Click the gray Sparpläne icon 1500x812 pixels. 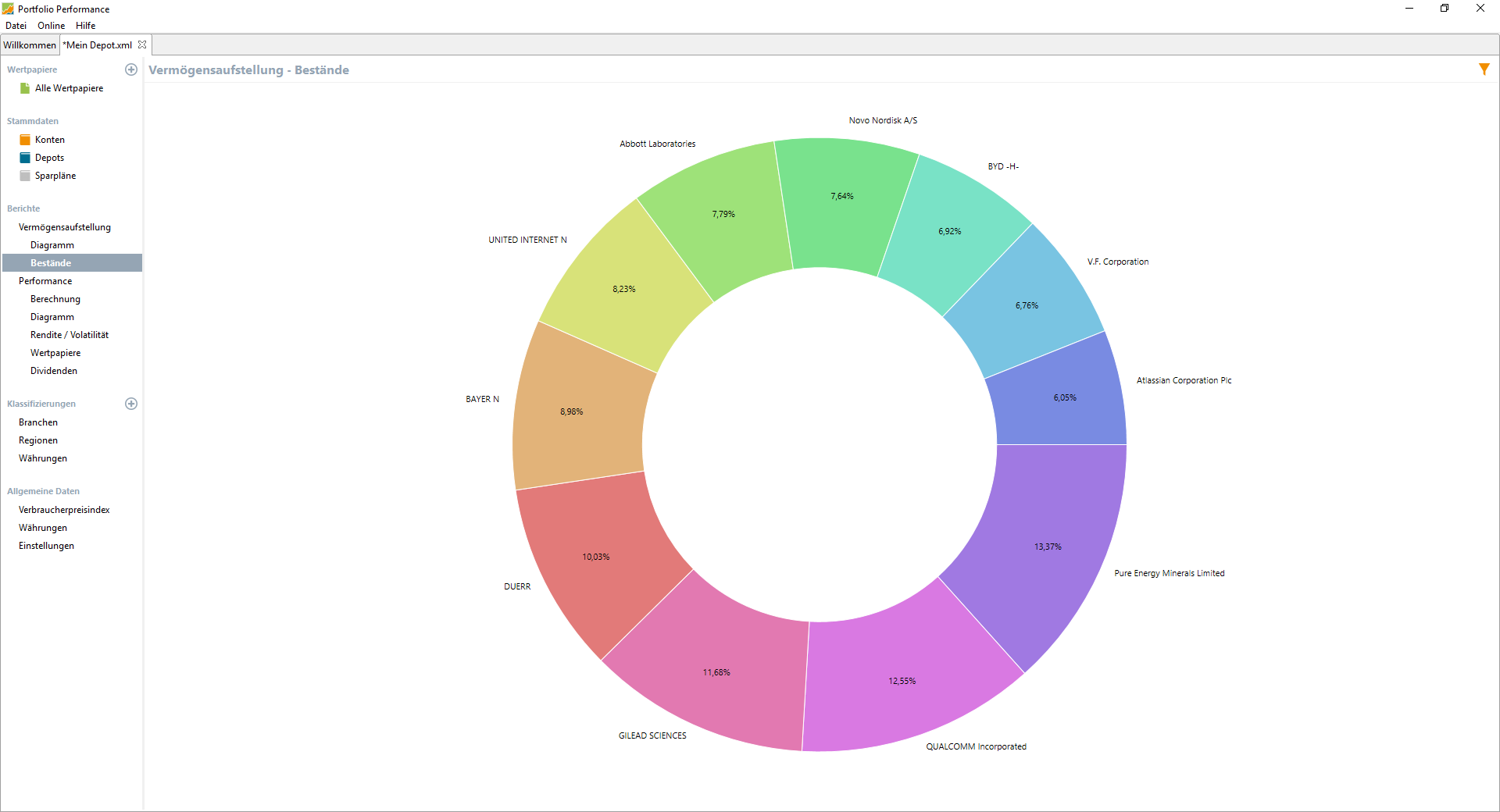[25, 176]
